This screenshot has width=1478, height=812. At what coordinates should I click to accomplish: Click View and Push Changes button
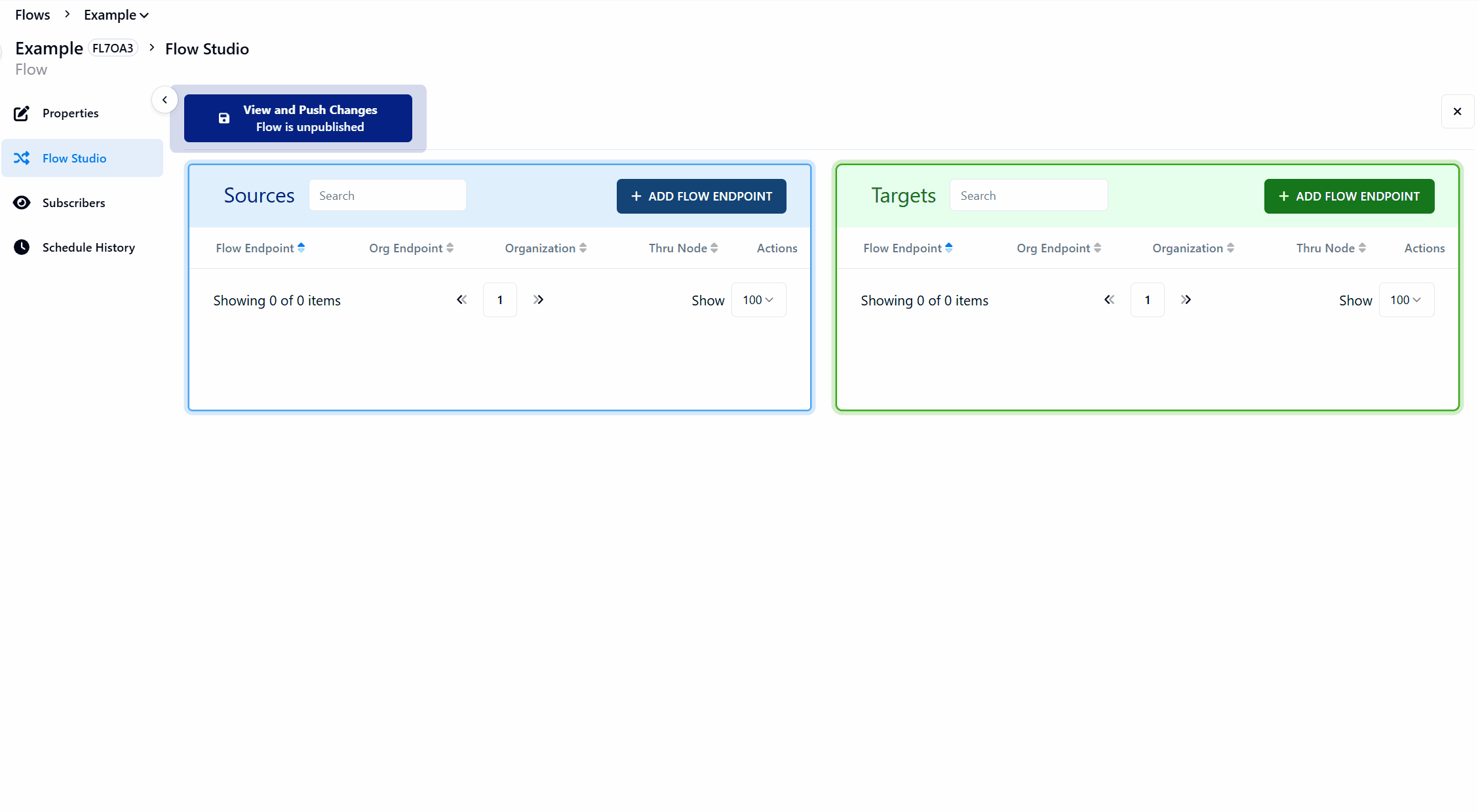click(298, 118)
